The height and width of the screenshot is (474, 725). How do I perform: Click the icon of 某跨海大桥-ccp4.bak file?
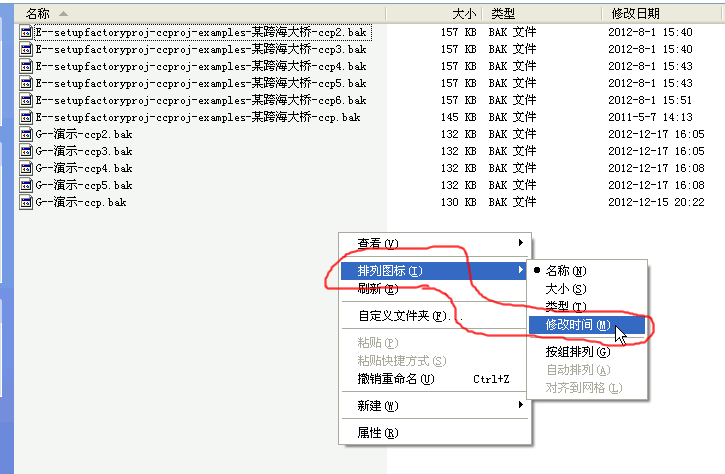point(26,66)
